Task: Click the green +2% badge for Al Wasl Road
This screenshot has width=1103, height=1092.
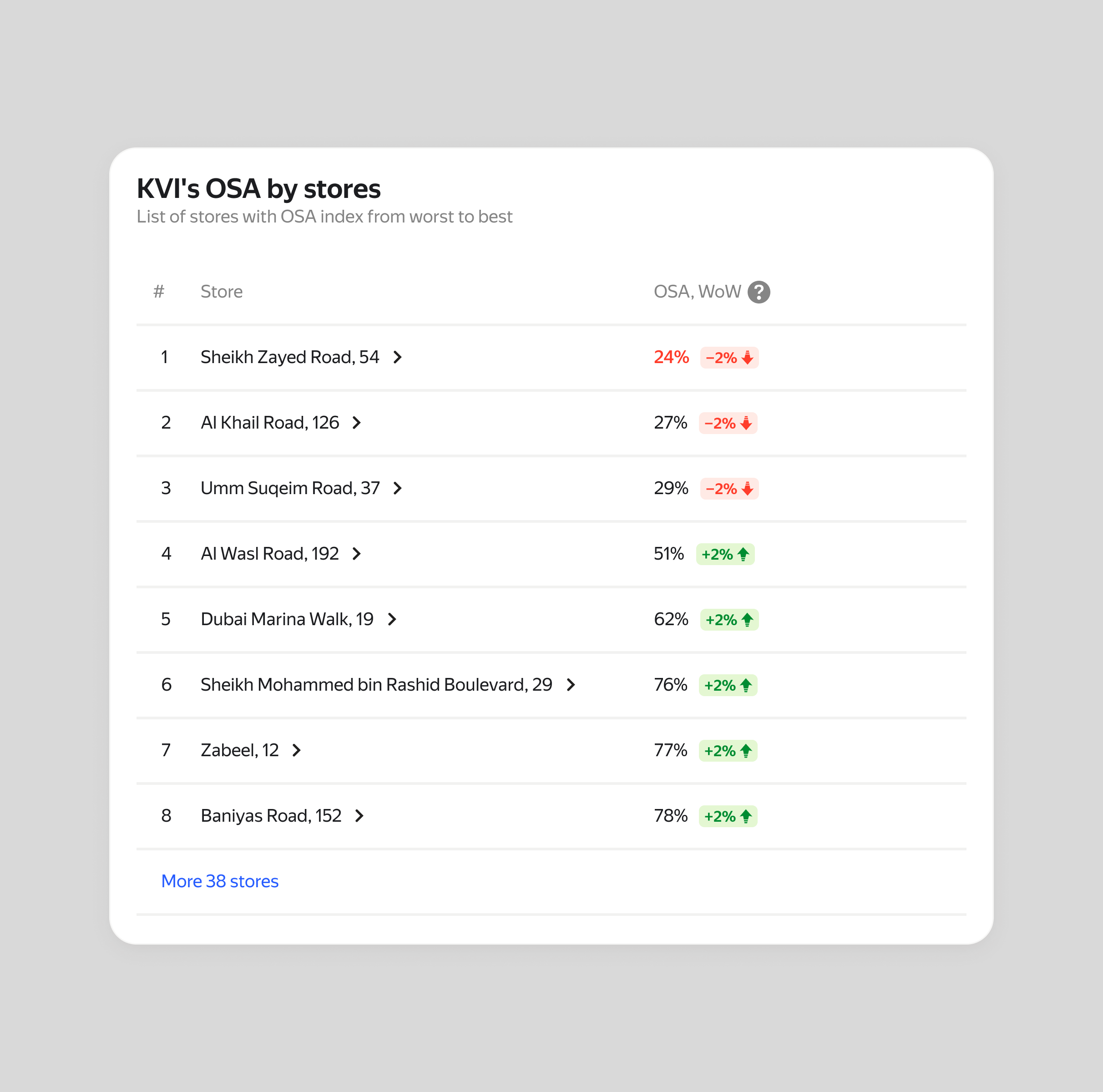Action: point(725,554)
